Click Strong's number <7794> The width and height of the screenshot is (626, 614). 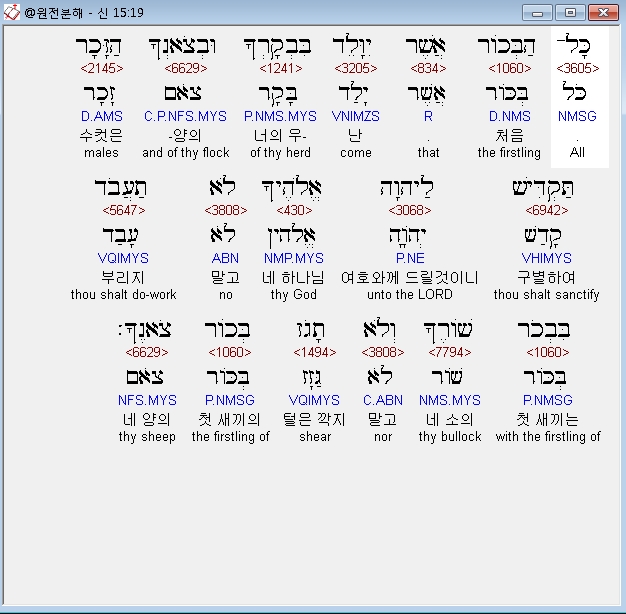coord(450,352)
